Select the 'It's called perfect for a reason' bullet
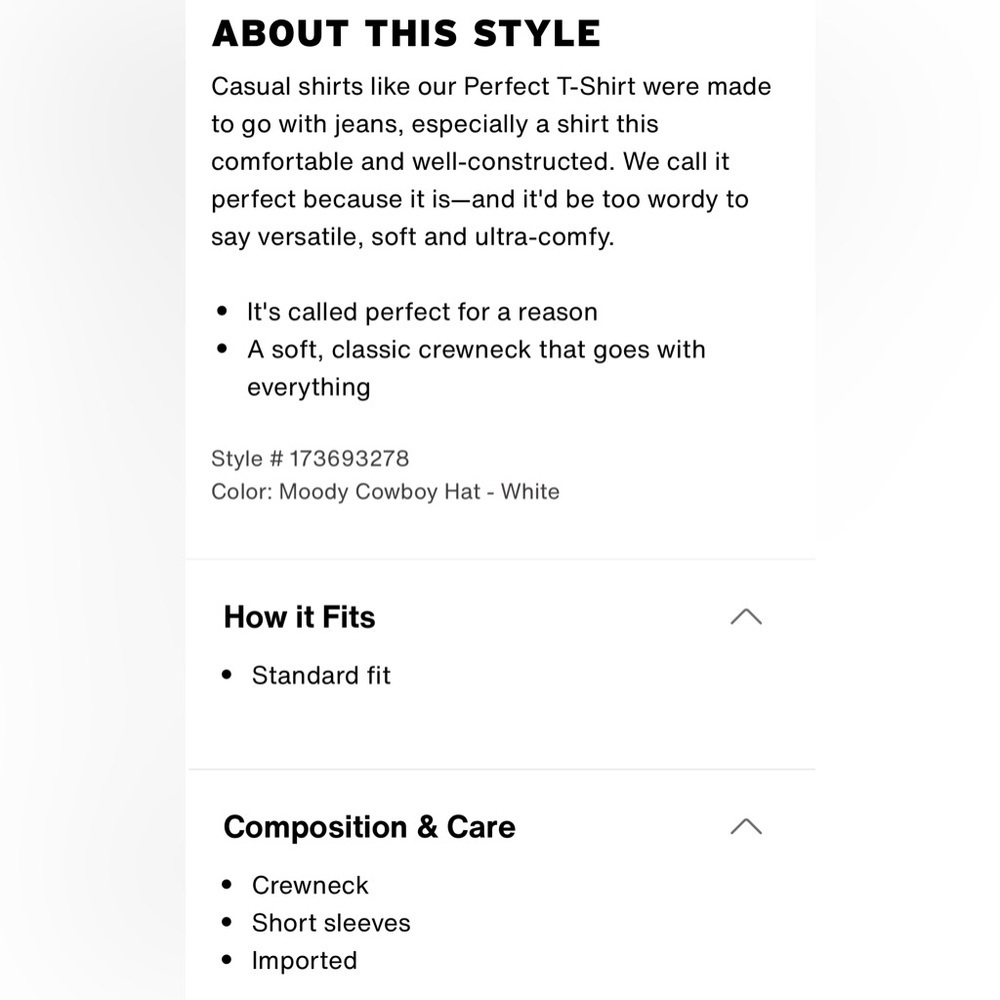This screenshot has height=1000, width=1000. point(422,312)
